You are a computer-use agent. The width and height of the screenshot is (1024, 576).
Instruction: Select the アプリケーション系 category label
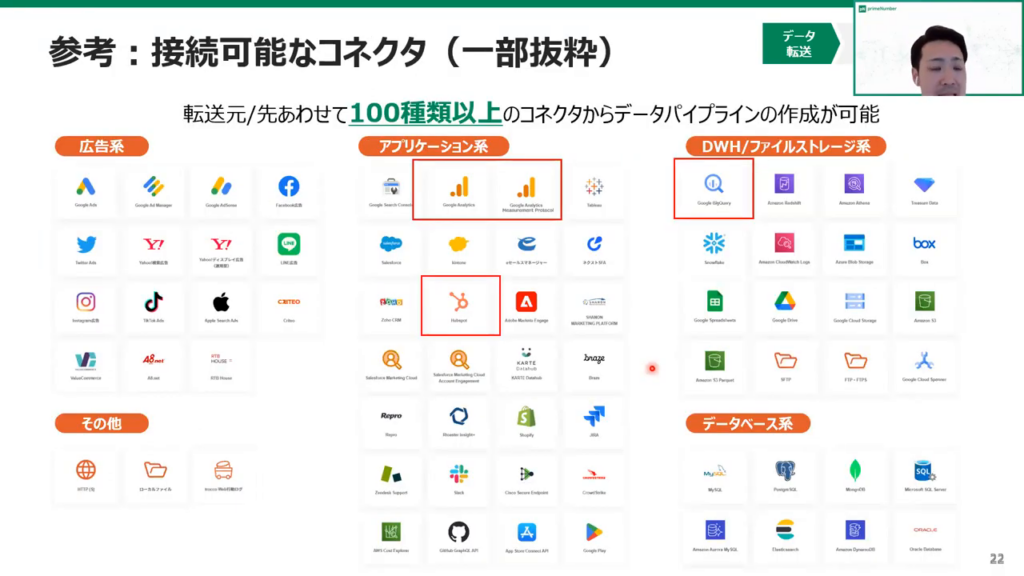point(433,146)
